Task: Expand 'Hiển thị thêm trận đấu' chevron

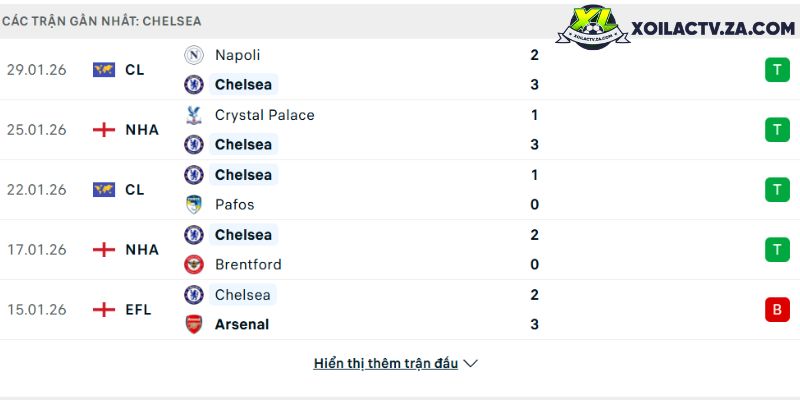Action: click(471, 364)
